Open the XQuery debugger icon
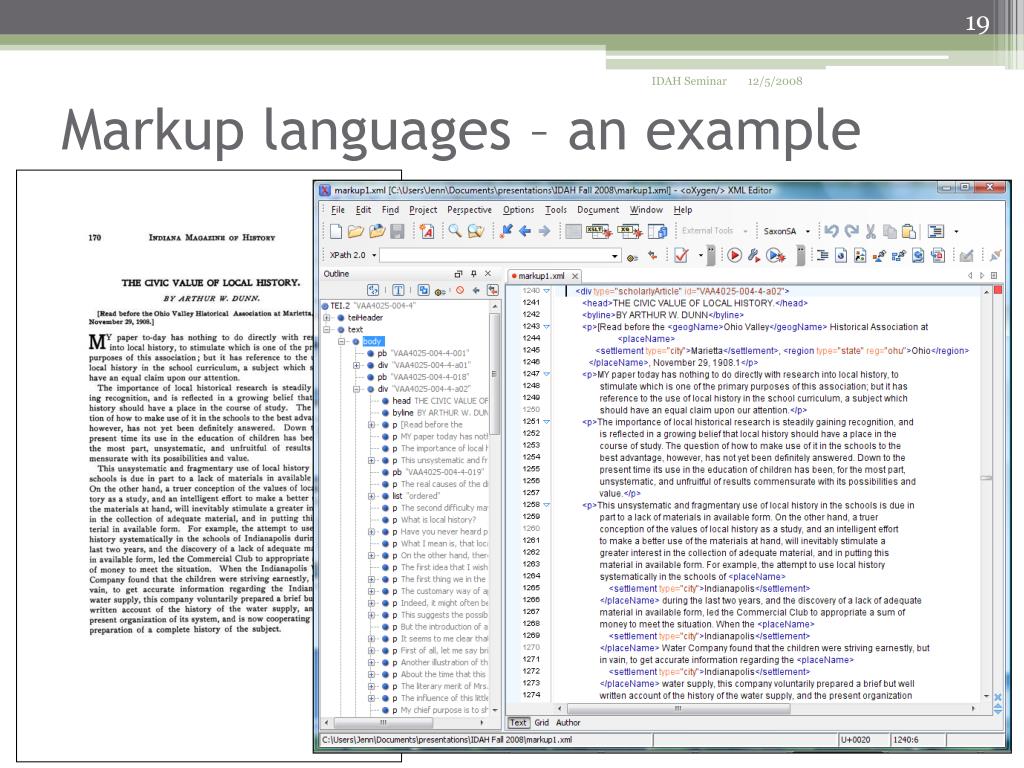Viewport: 1024px width, 768px height. click(x=630, y=231)
